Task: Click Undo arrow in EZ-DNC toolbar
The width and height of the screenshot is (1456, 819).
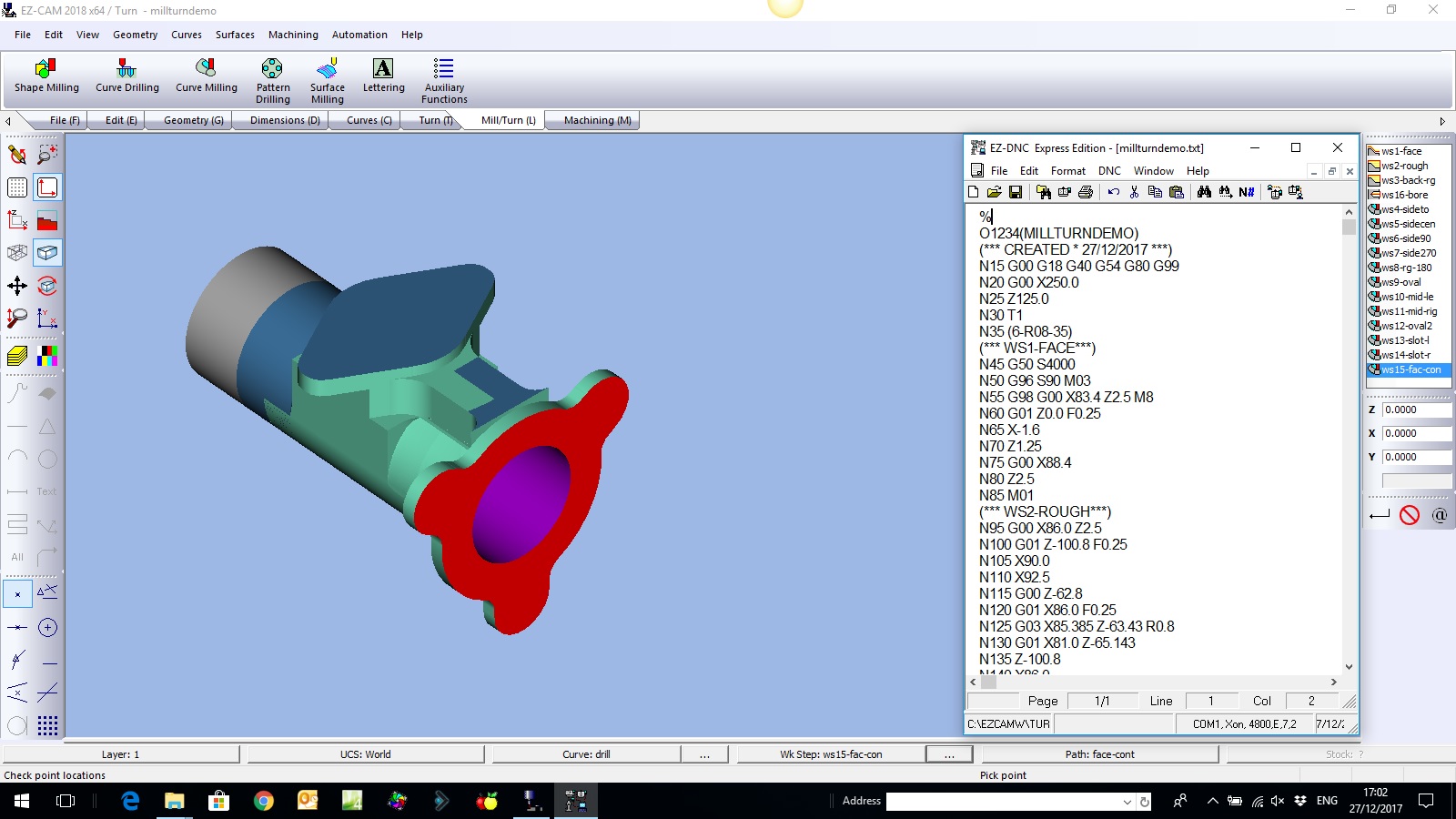Action: (1113, 192)
